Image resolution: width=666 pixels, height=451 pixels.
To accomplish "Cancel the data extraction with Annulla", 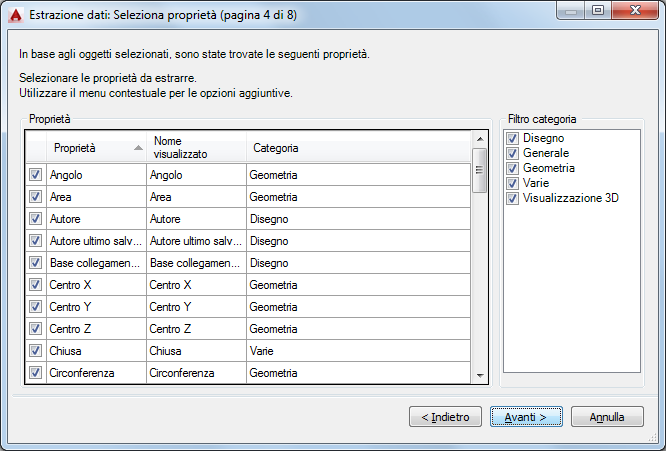I will coord(608,416).
